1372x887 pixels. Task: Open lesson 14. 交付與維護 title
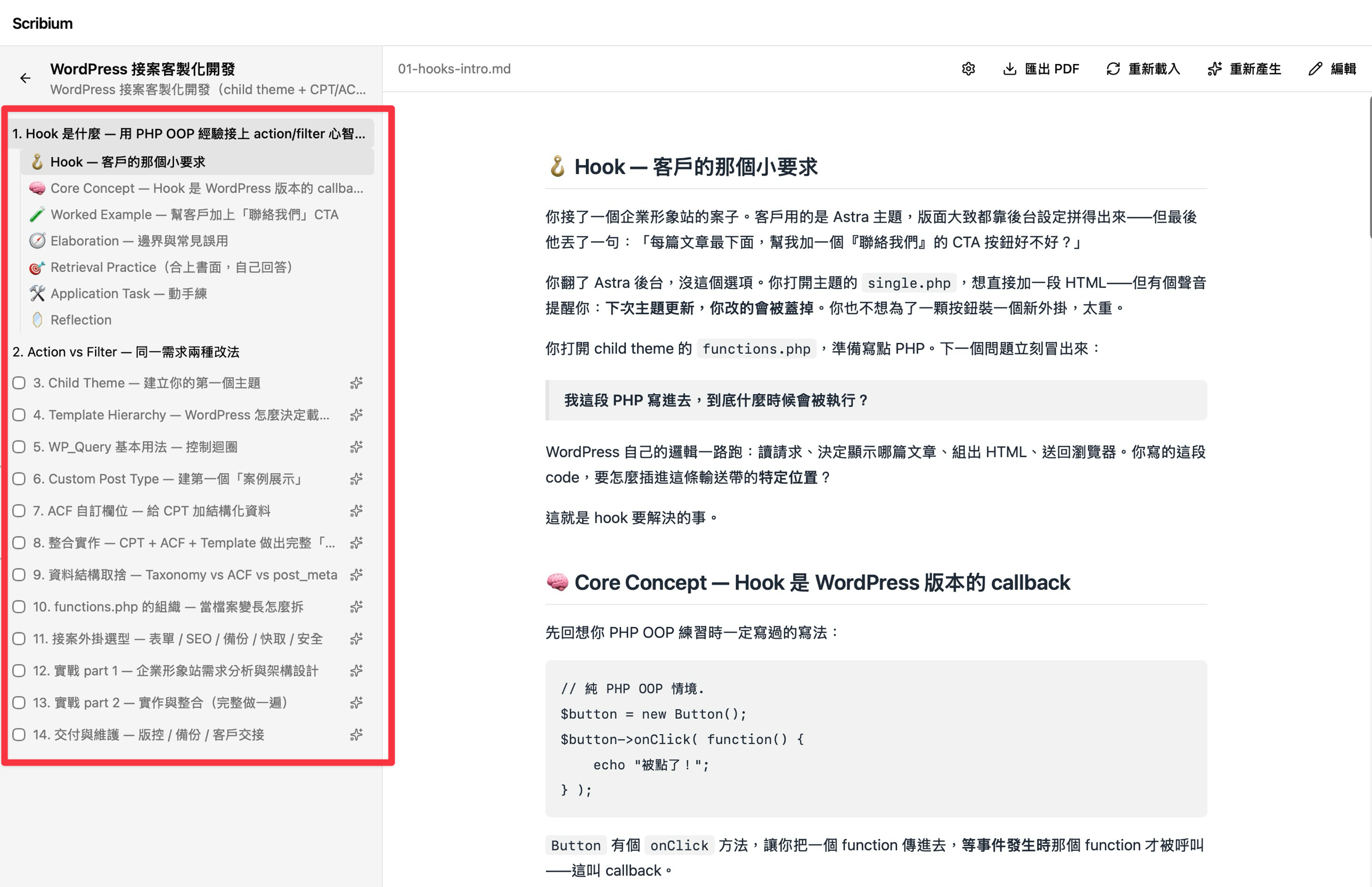(149, 734)
